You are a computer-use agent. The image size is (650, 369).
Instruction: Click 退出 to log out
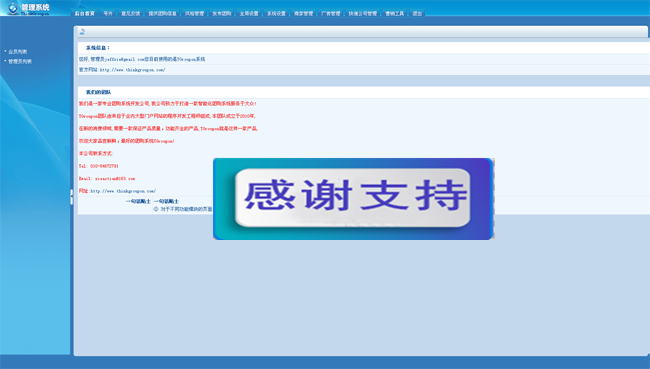pos(417,14)
